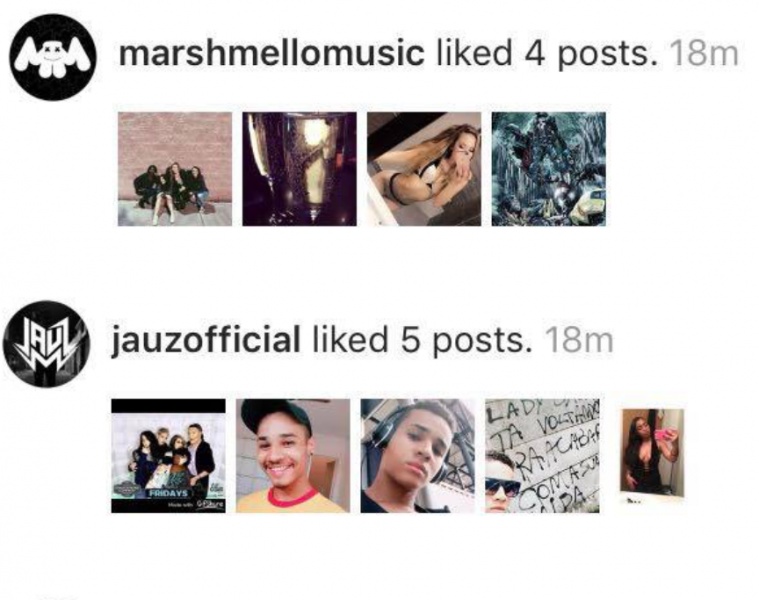Open the FRIDAYS group photo thumbnail

pyautogui.click(x=168, y=456)
